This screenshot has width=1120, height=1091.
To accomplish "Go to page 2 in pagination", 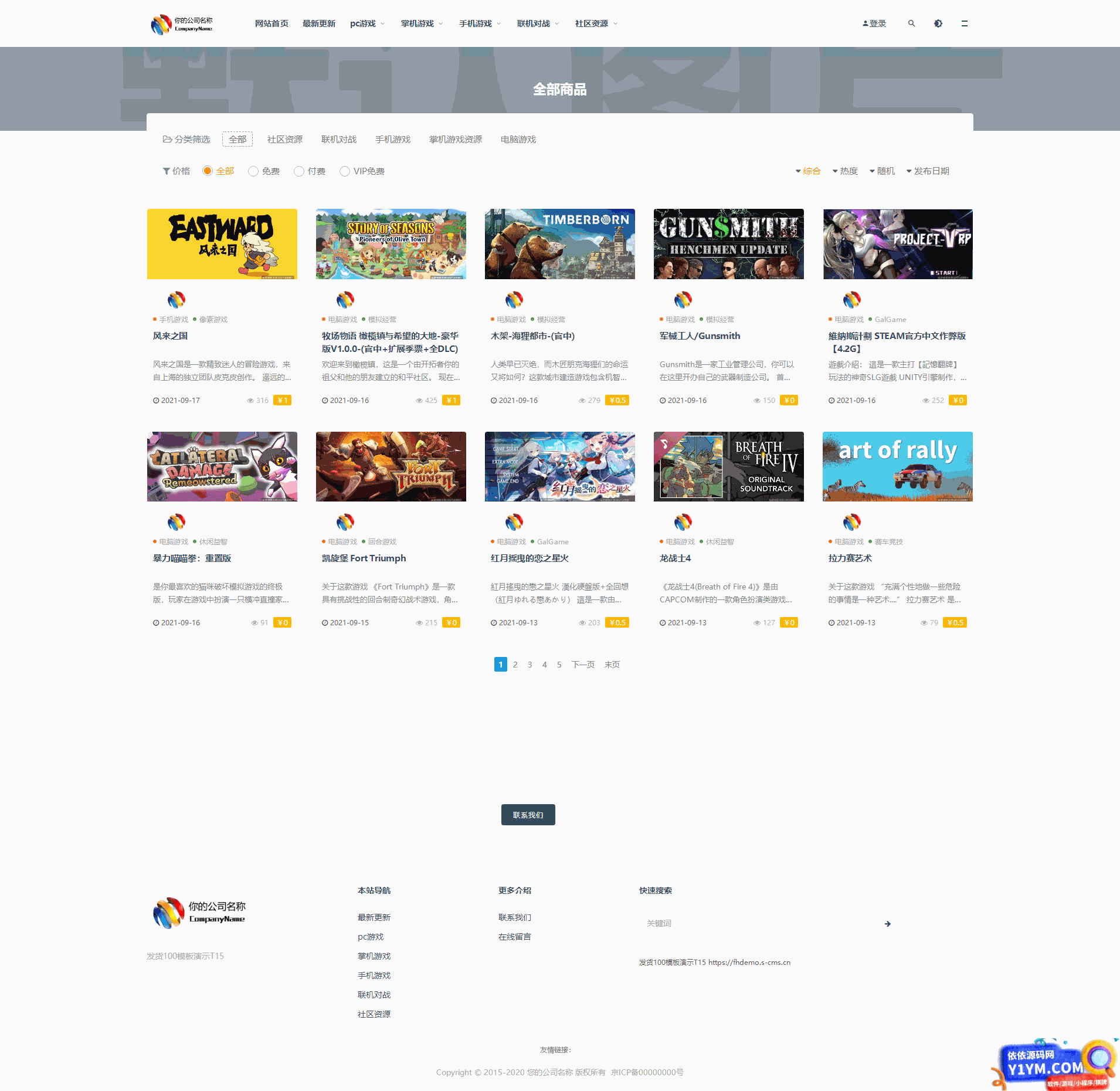I will tap(515, 665).
